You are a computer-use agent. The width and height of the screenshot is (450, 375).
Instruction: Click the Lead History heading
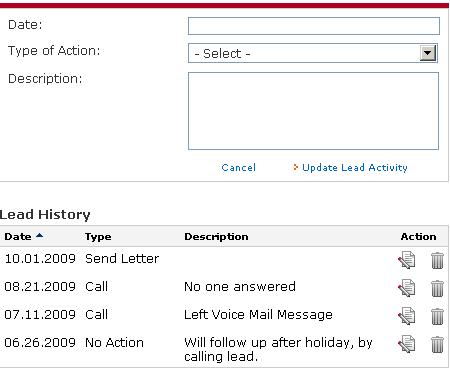(x=45, y=214)
